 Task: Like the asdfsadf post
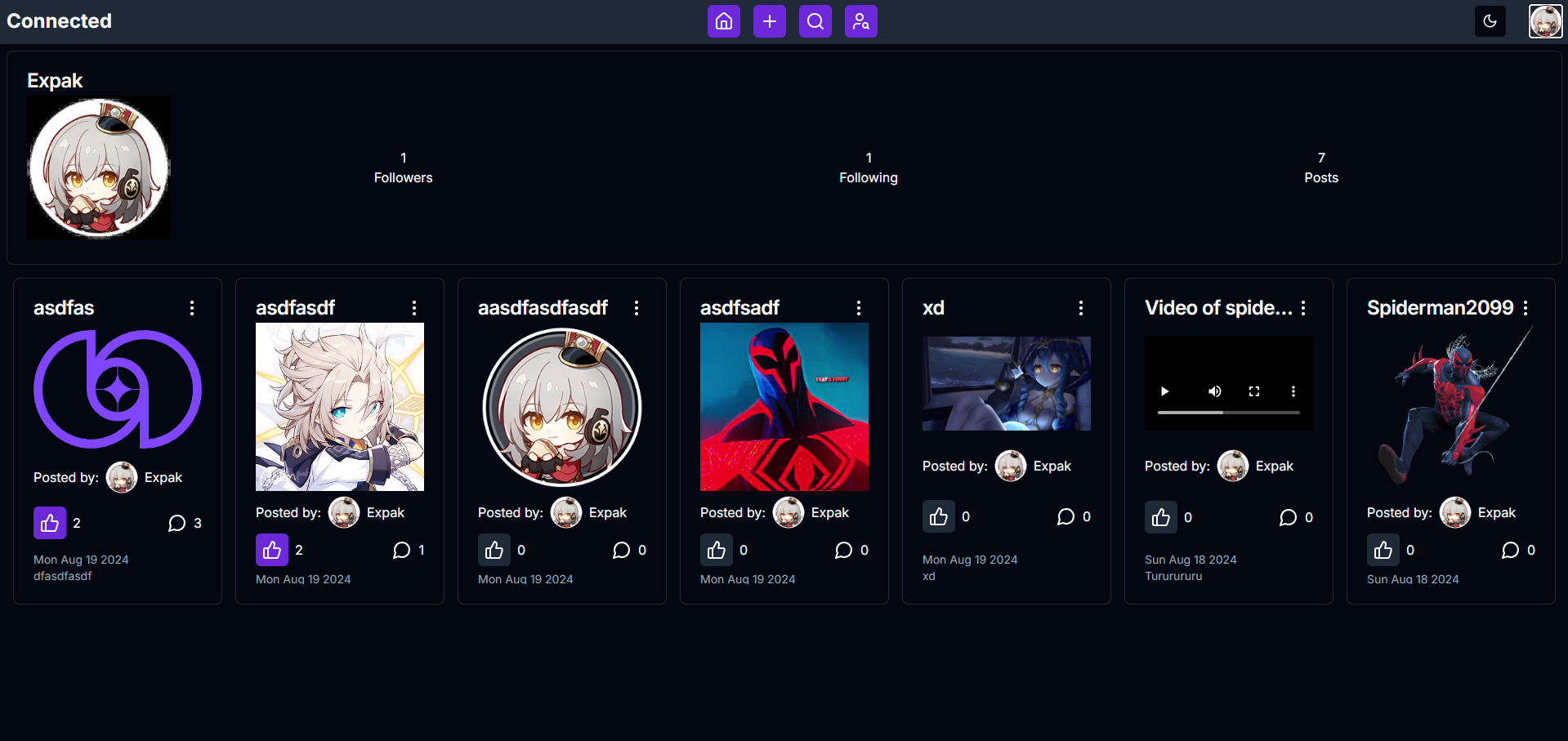click(717, 550)
